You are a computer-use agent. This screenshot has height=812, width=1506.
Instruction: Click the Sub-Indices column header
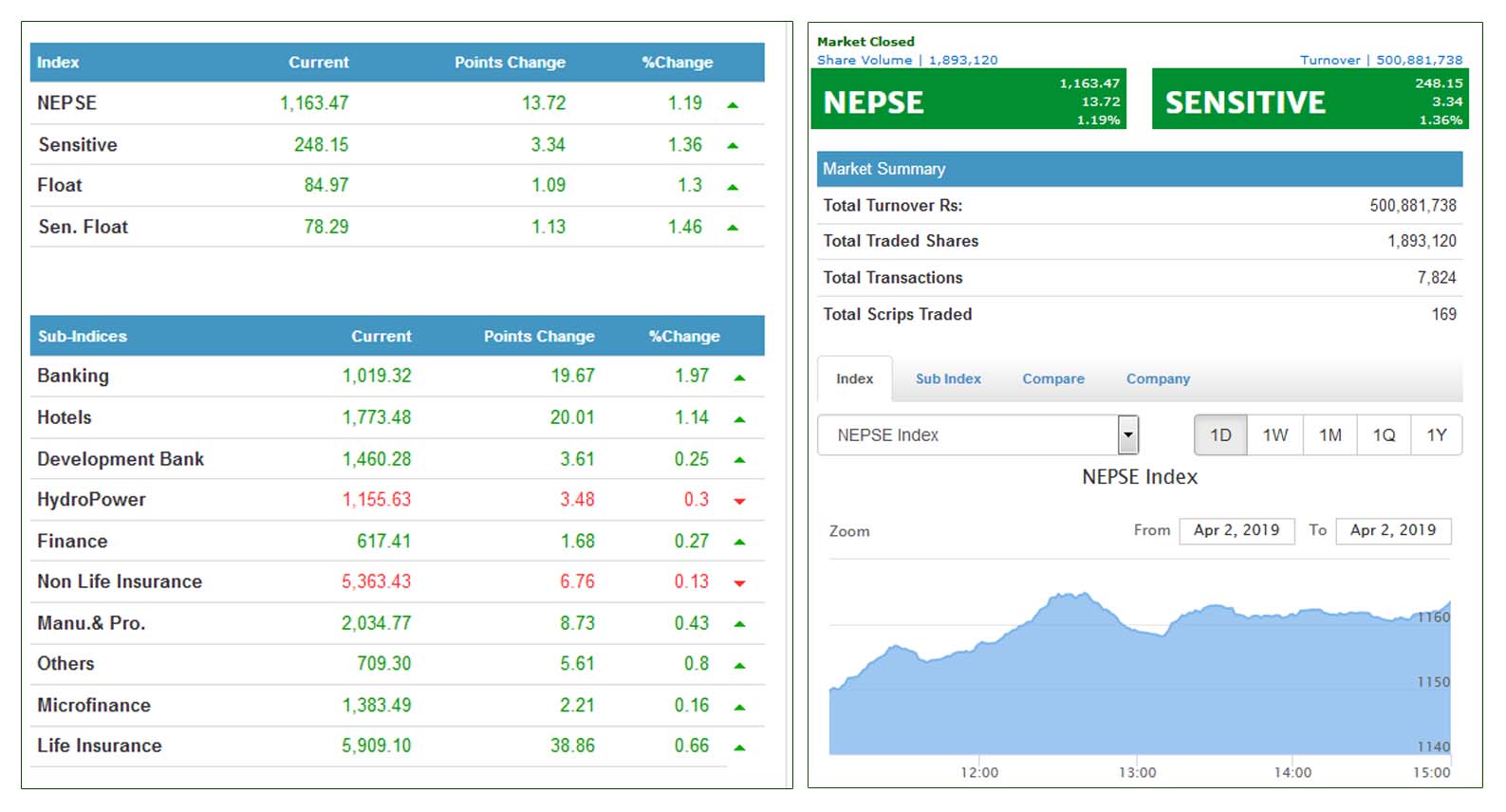(x=83, y=336)
